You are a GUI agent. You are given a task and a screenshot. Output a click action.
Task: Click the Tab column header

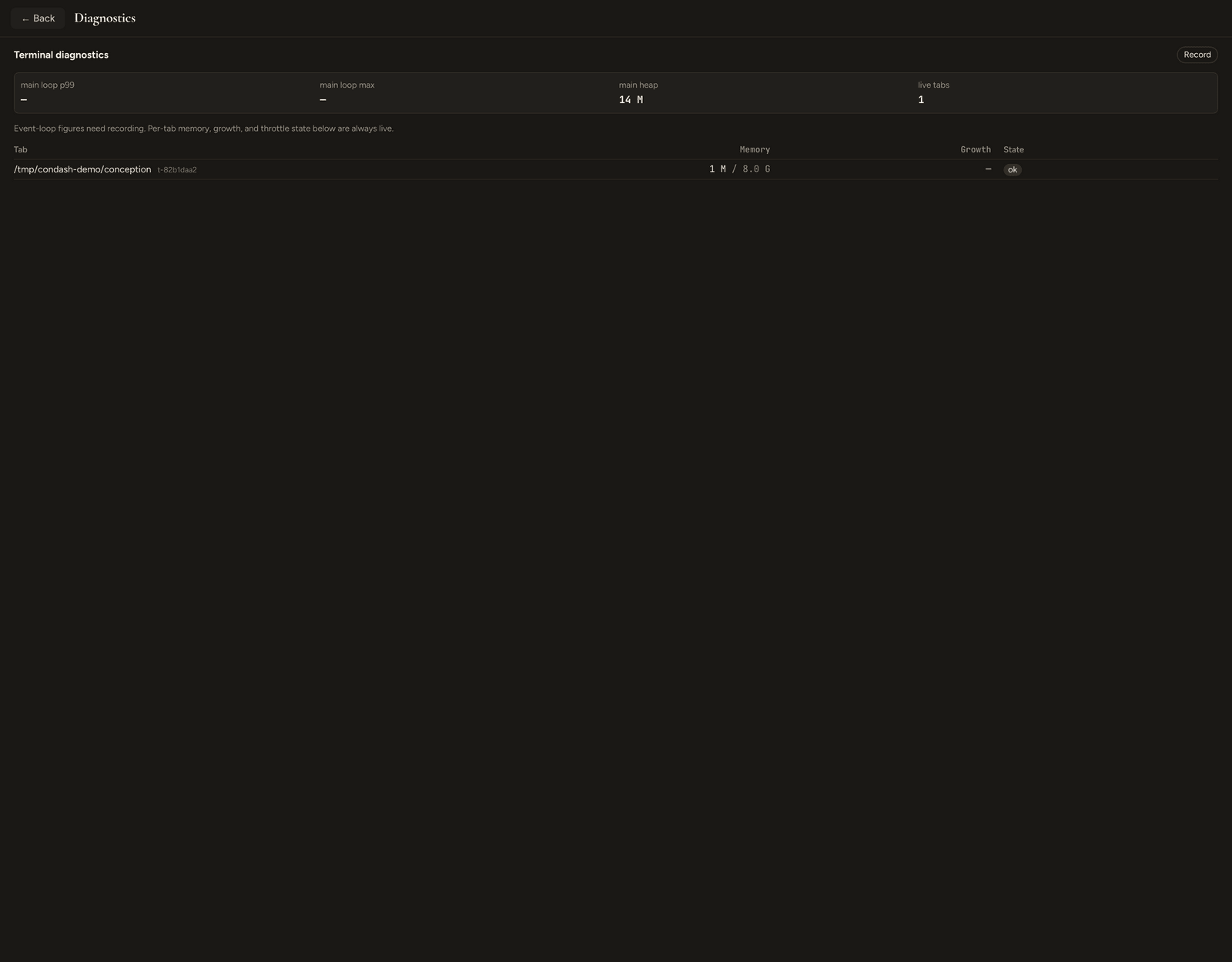coord(21,149)
